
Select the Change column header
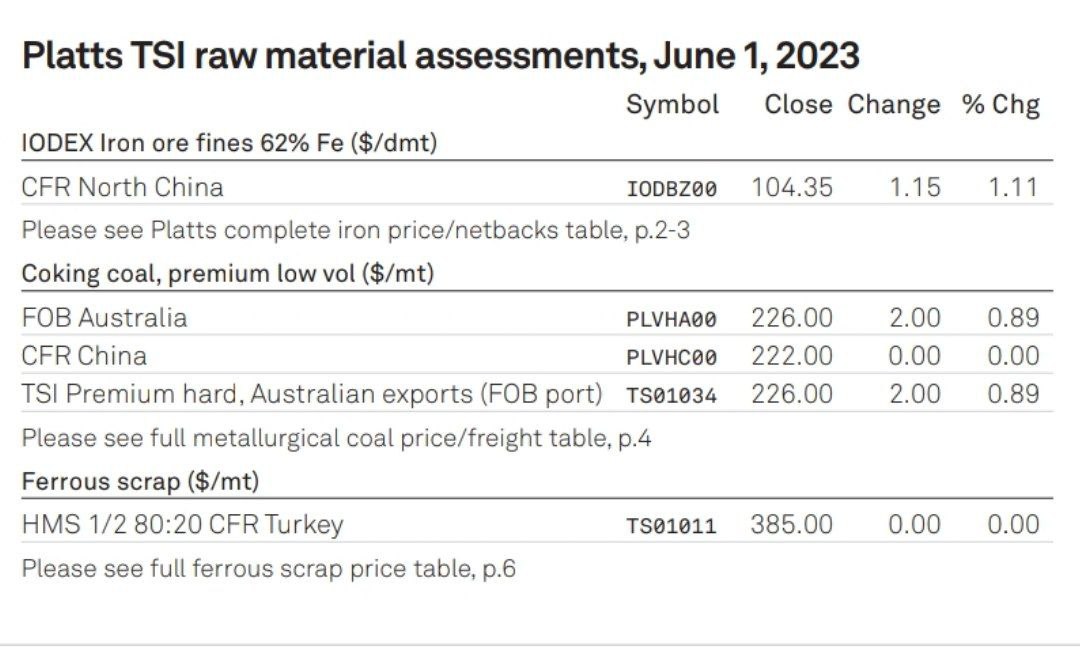point(894,105)
